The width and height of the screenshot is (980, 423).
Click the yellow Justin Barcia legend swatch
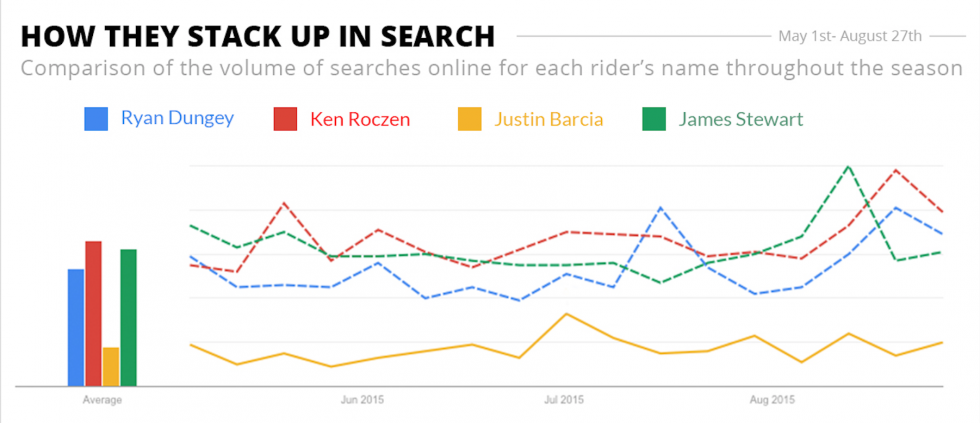coord(469,119)
